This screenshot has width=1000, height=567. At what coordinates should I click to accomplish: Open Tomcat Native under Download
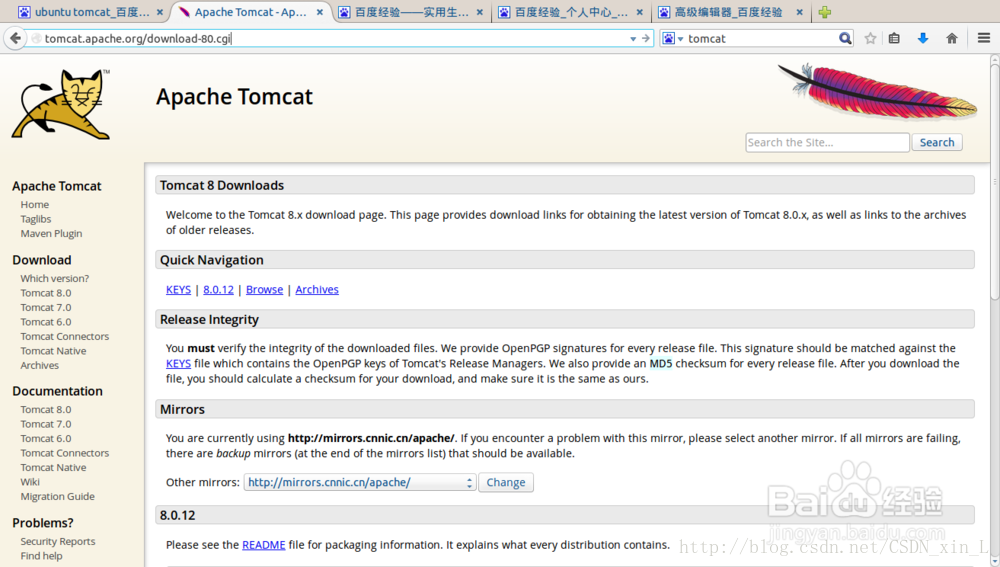point(53,351)
